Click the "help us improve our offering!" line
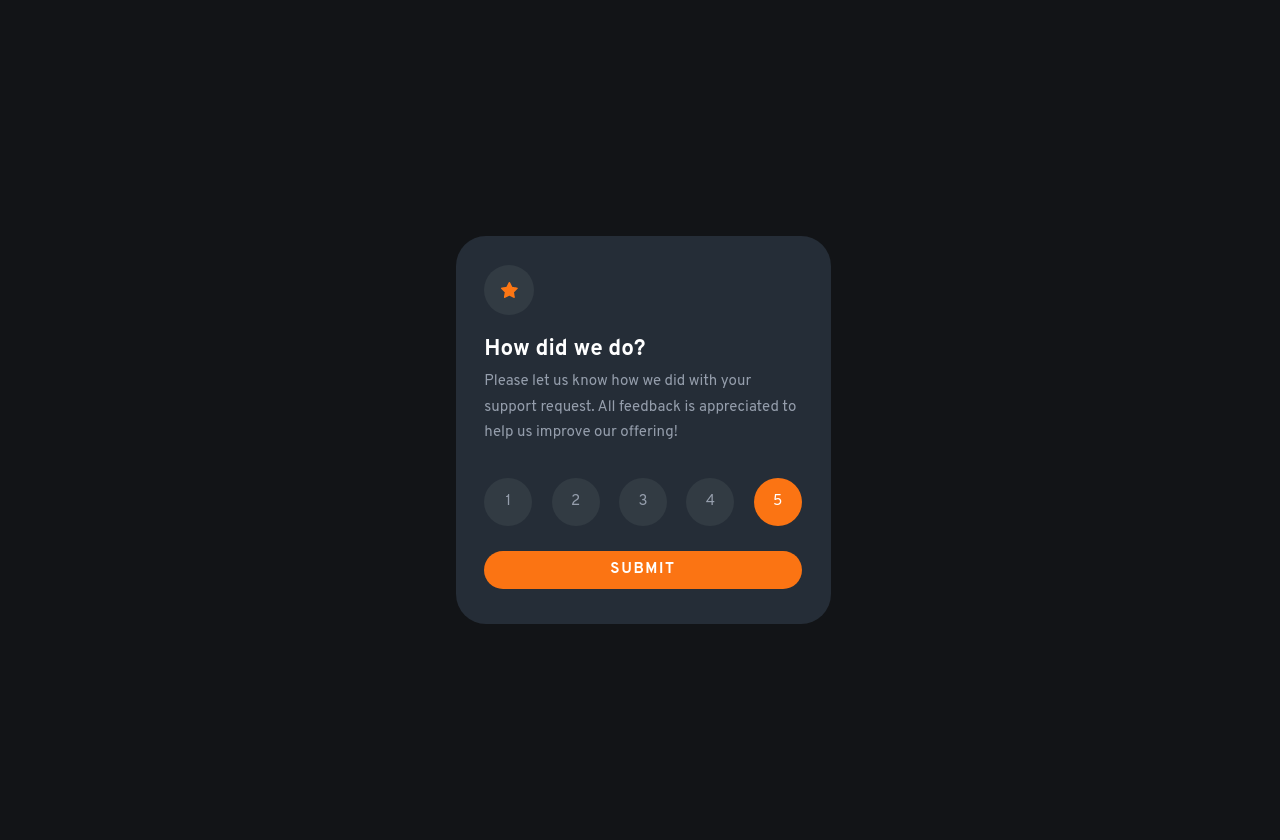1280x840 pixels. [581, 432]
